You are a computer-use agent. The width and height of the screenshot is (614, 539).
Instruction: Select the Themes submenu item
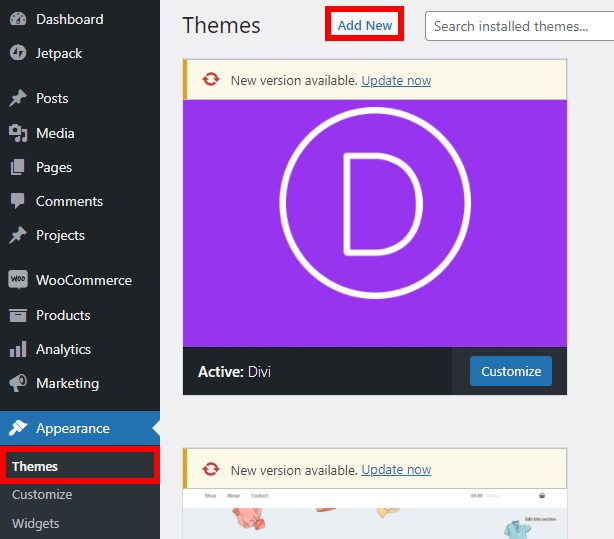(x=80, y=466)
